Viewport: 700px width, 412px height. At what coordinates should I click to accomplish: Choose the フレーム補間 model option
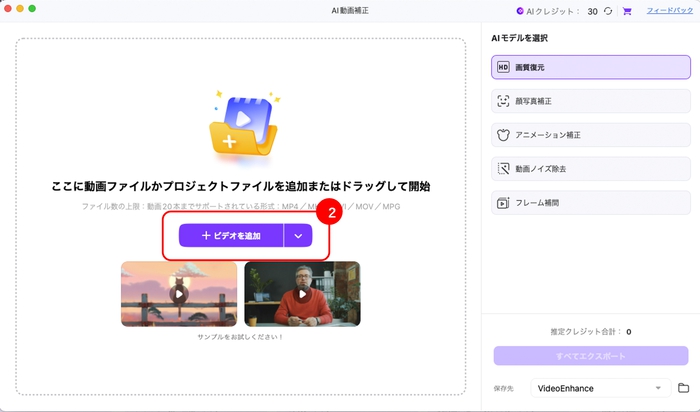591,203
